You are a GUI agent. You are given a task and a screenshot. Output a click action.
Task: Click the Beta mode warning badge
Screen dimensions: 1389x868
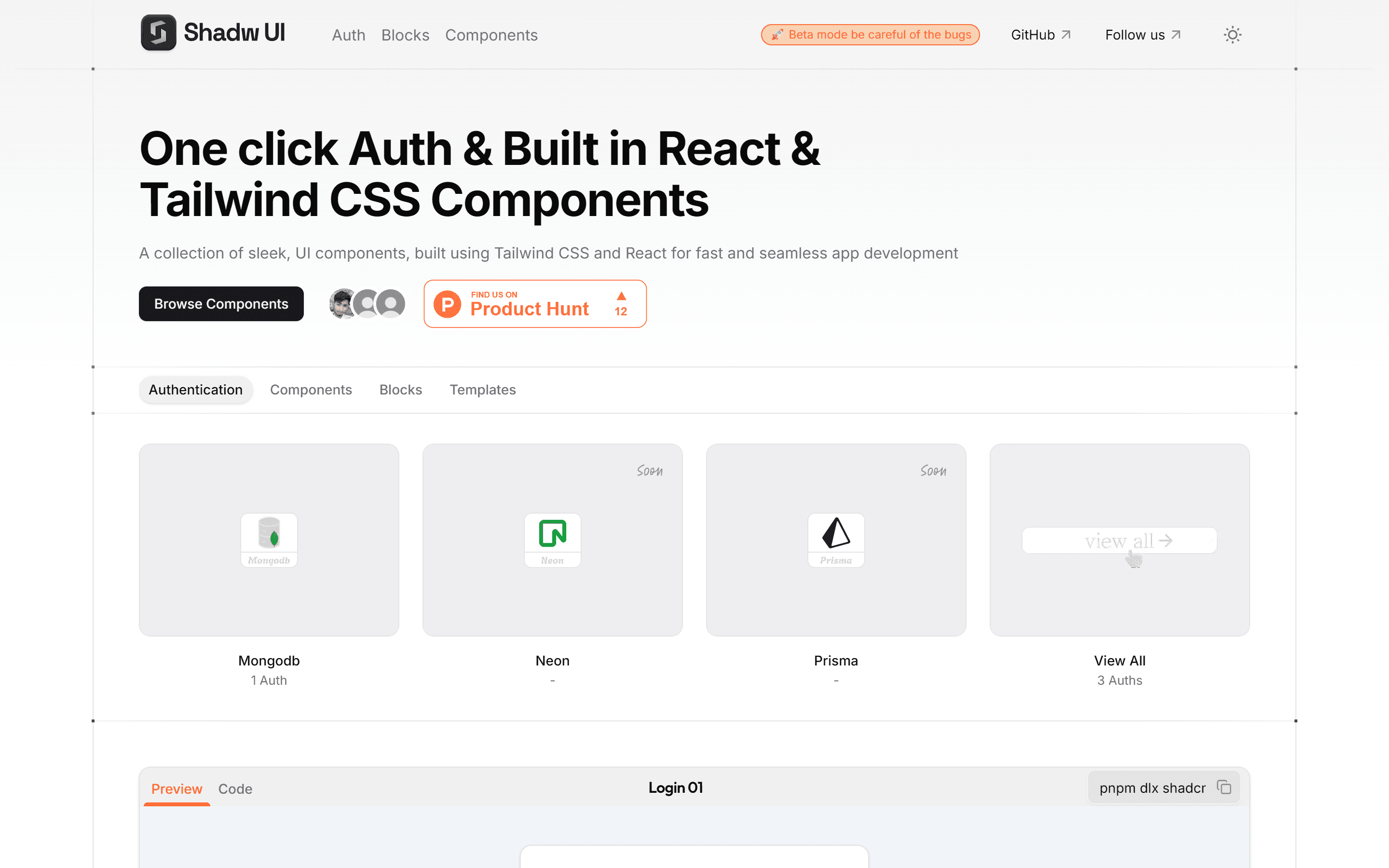[870, 34]
